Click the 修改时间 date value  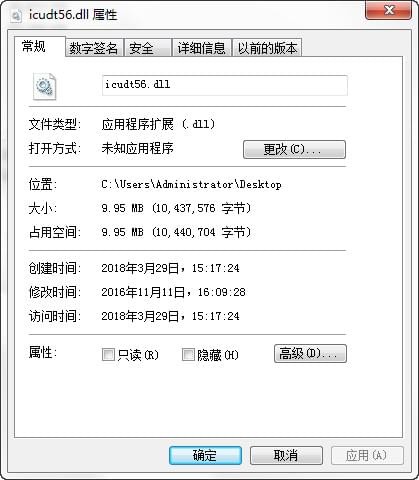(173, 292)
